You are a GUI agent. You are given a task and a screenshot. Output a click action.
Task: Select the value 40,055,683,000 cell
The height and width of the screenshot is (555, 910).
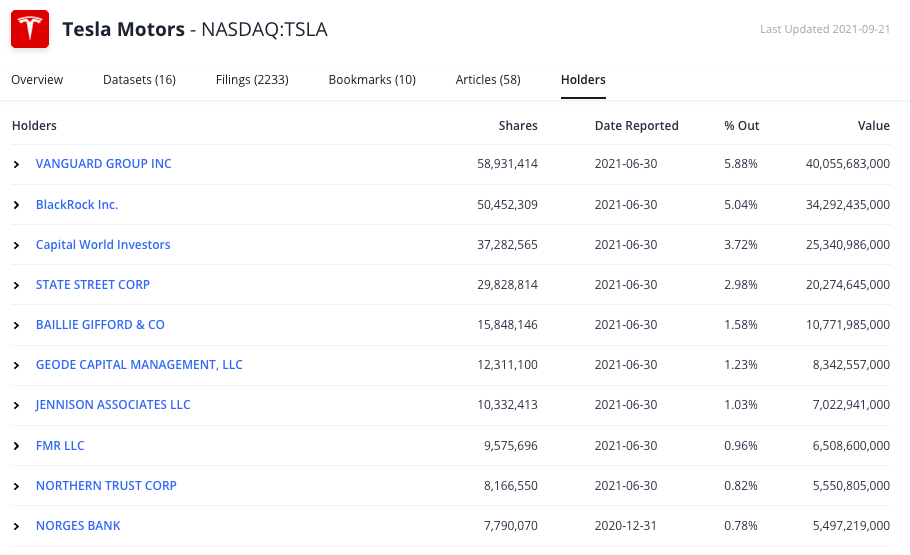coord(847,164)
